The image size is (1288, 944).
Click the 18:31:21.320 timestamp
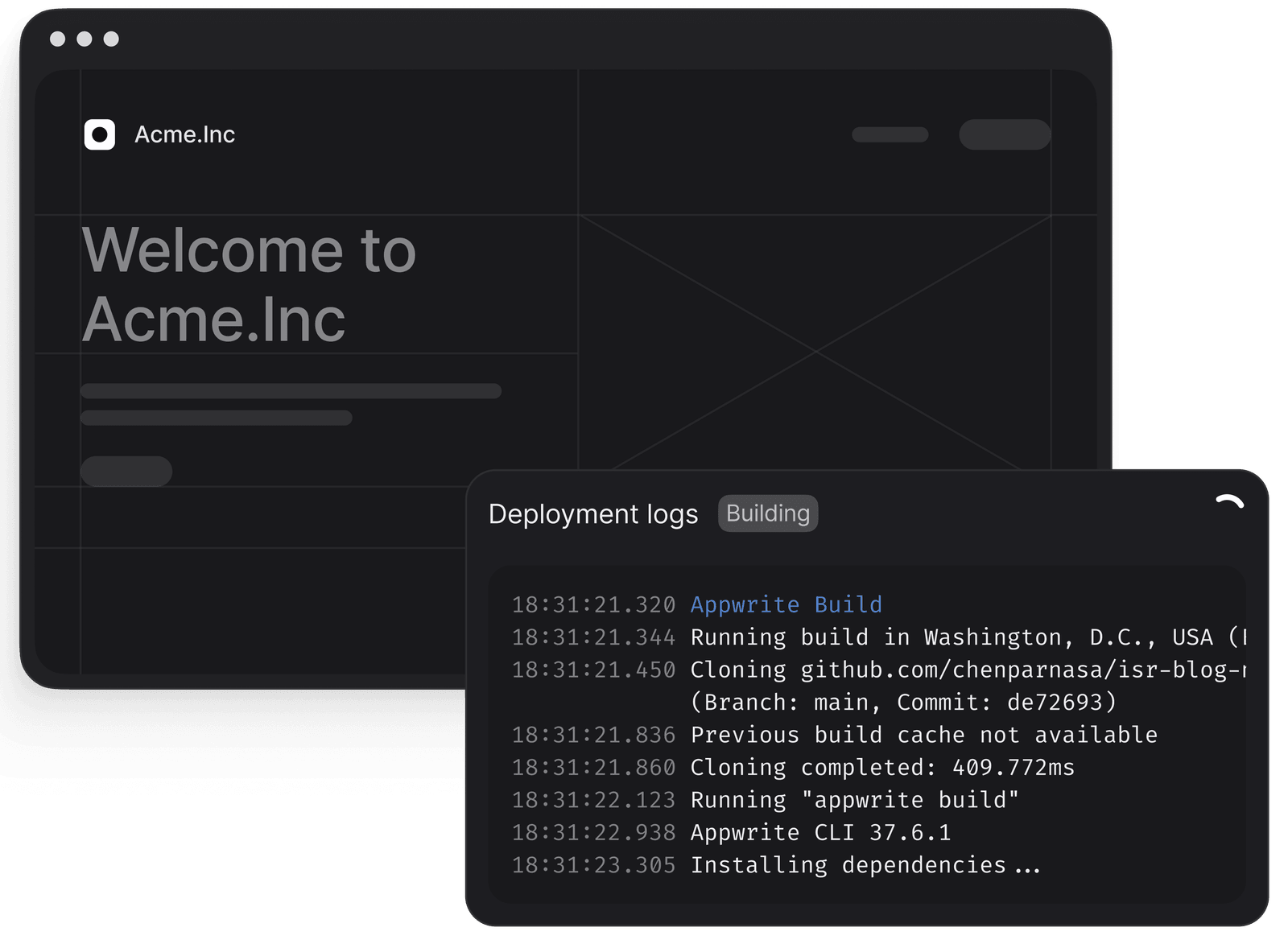(593, 604)
